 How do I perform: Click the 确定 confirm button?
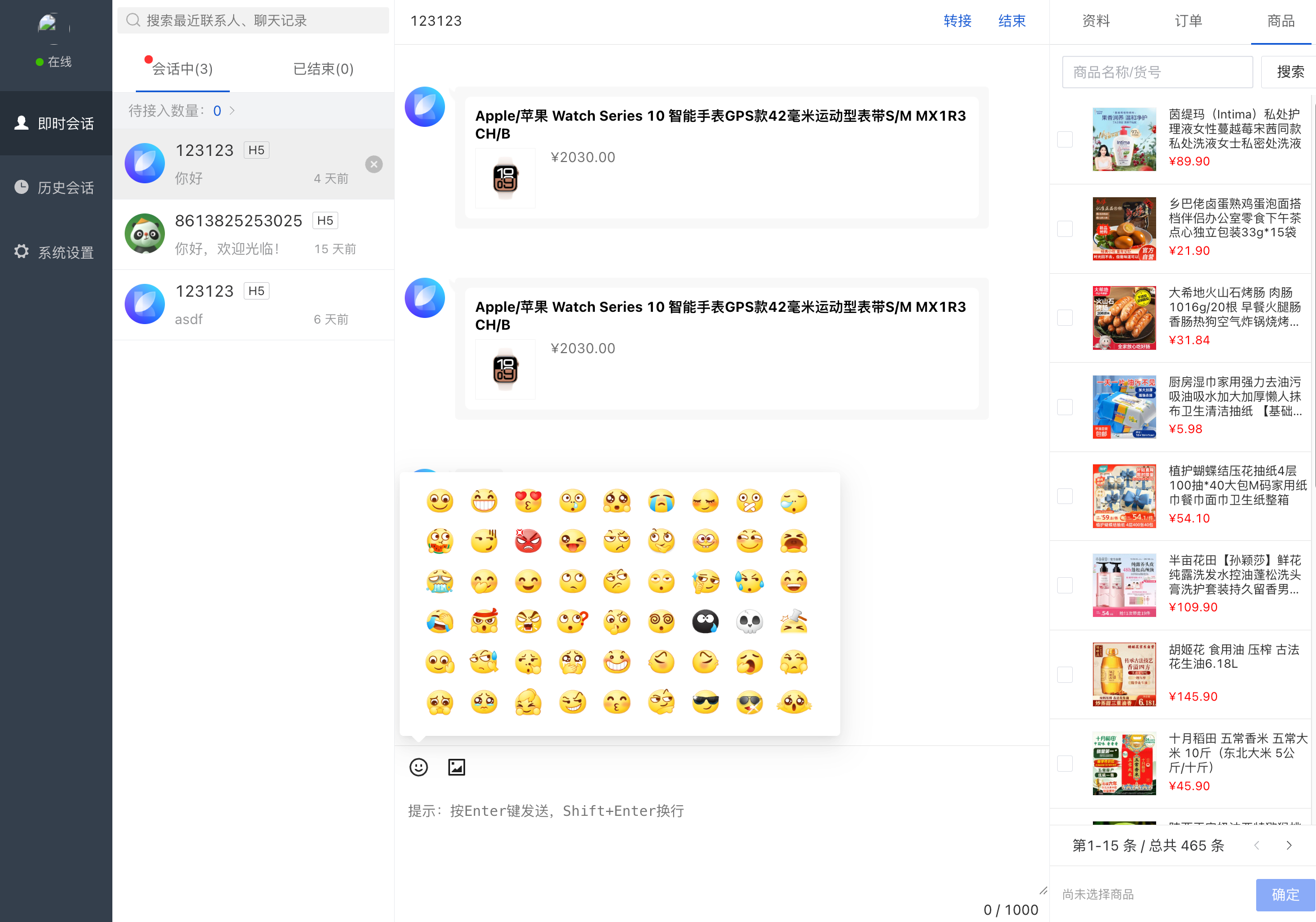pyautogui.click(x=1285, y=895)
